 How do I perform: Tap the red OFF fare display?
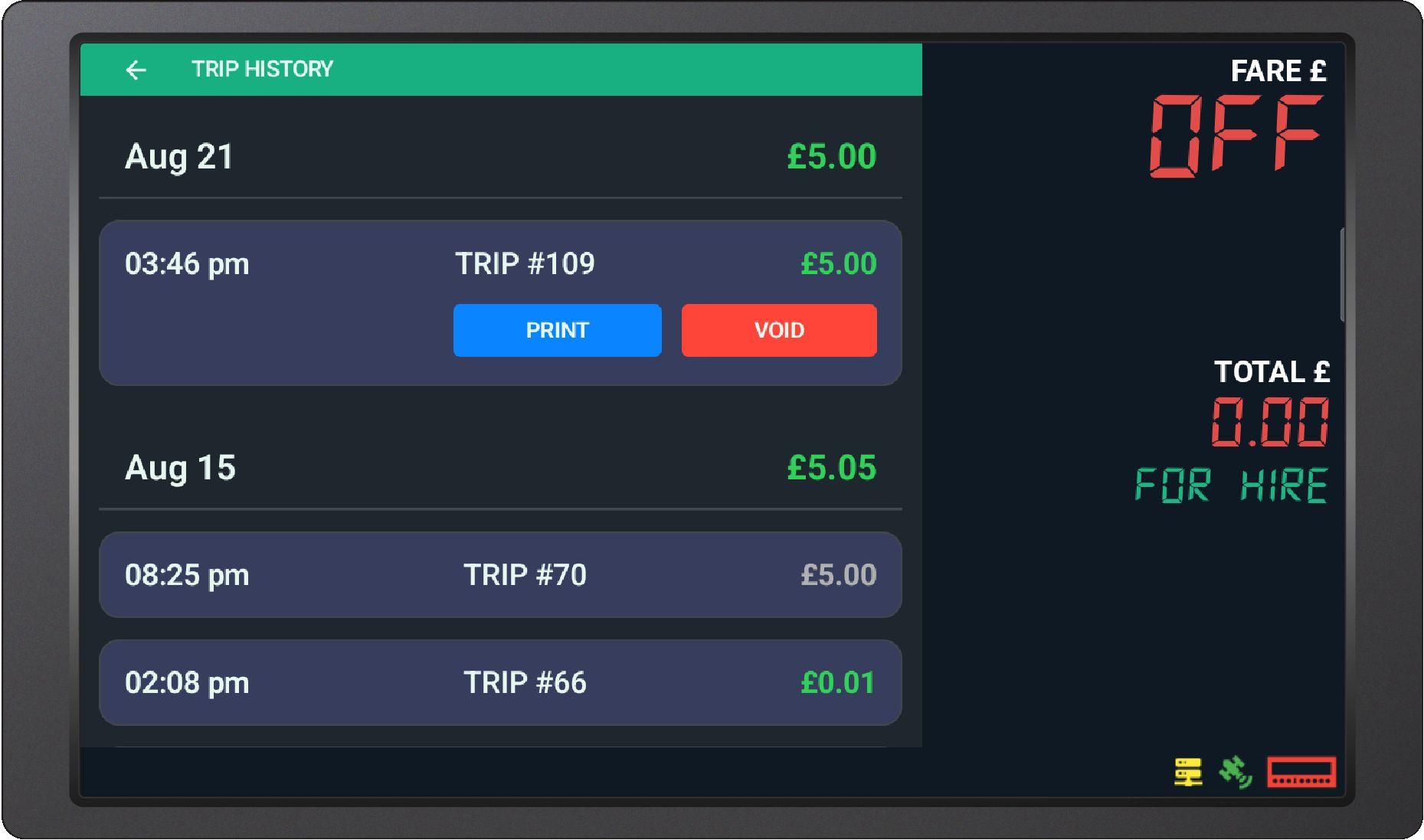[1236, 136]
